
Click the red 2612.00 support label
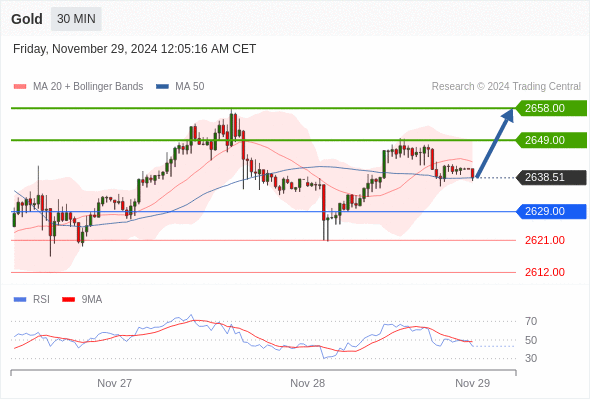pyautogui.click(x=545, y=272)
